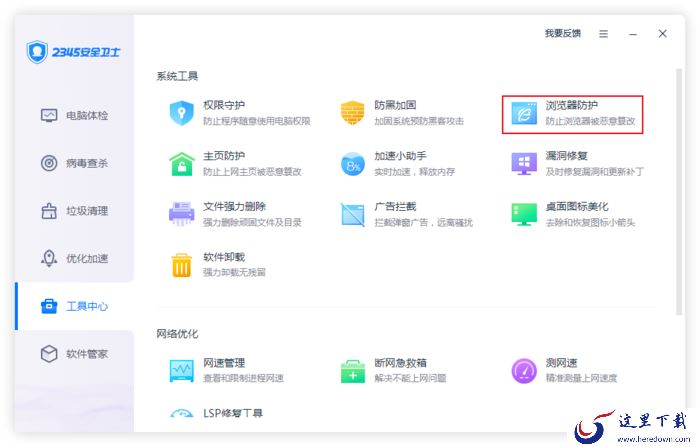The image size is (700, 447).
Task: Click the 精准测量上网速度 description
Action: coord(581,378)
